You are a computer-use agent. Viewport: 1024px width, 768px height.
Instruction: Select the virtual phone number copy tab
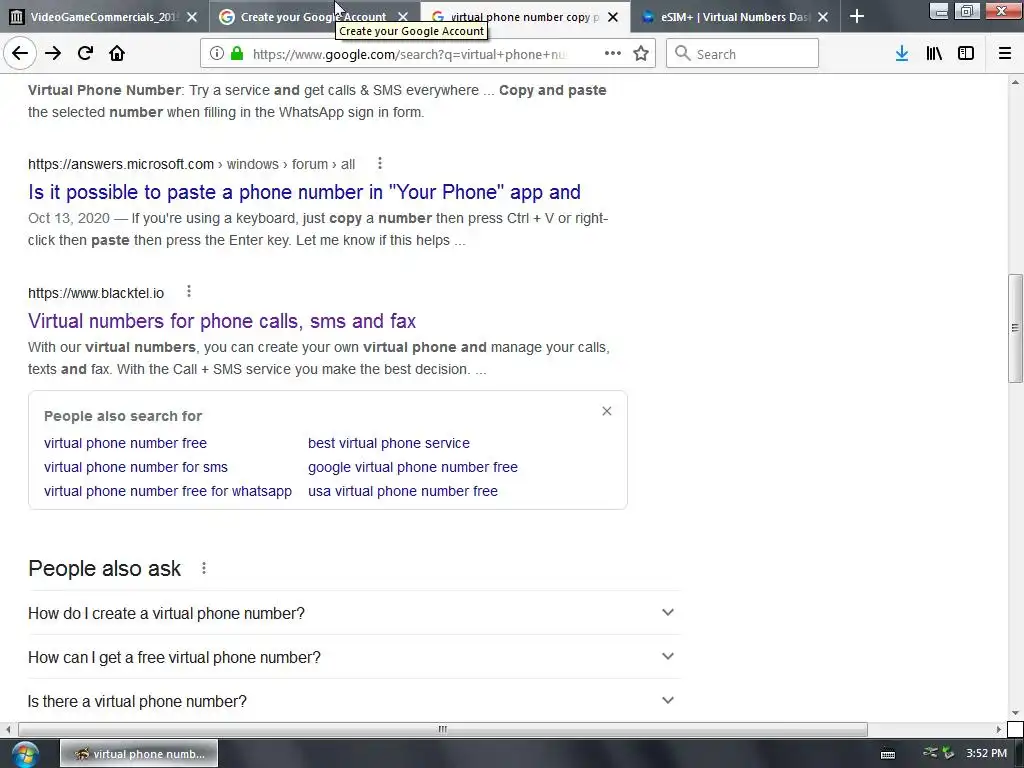click(525, 17)
